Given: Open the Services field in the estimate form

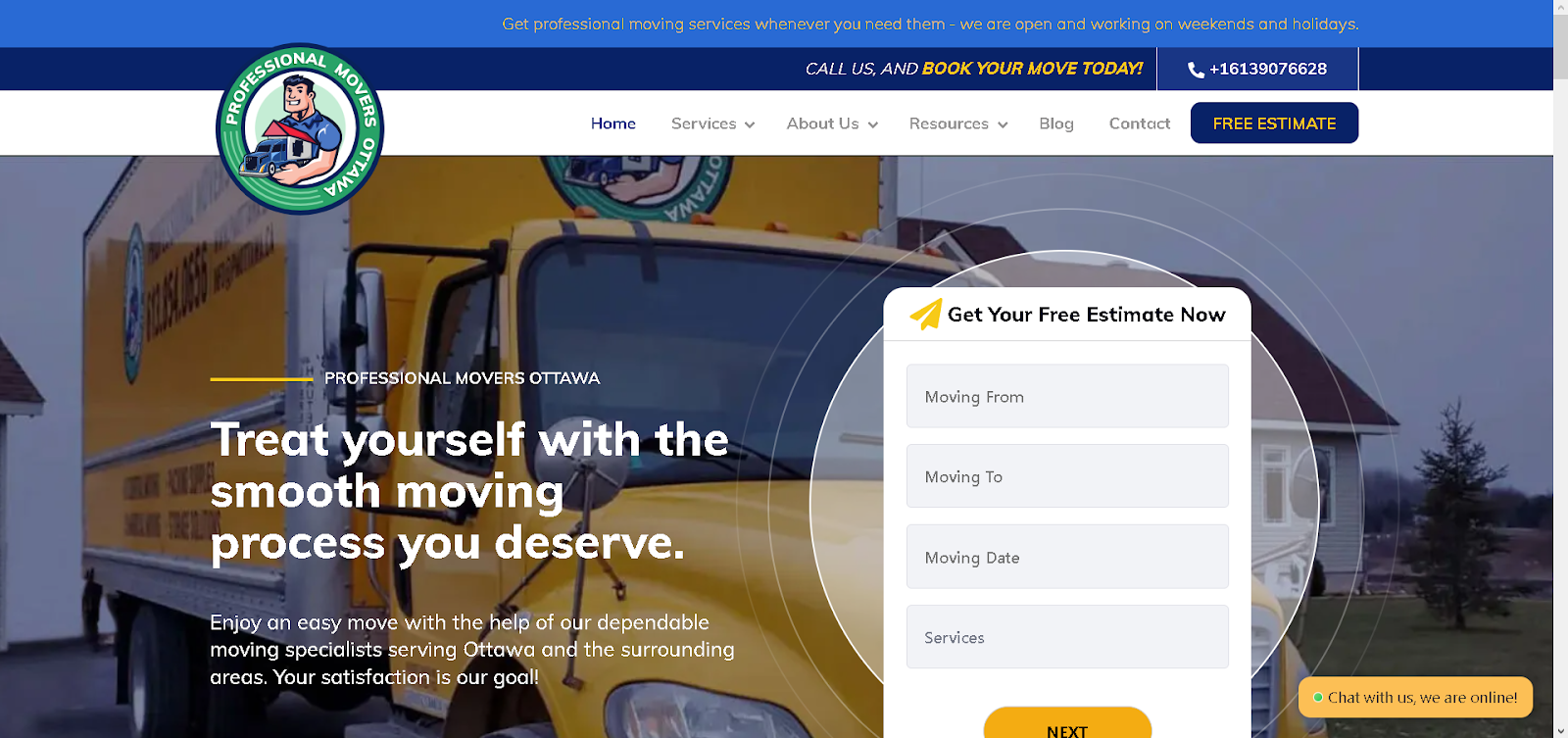Looking at the screenshot, I should [x=1067, y=637].
